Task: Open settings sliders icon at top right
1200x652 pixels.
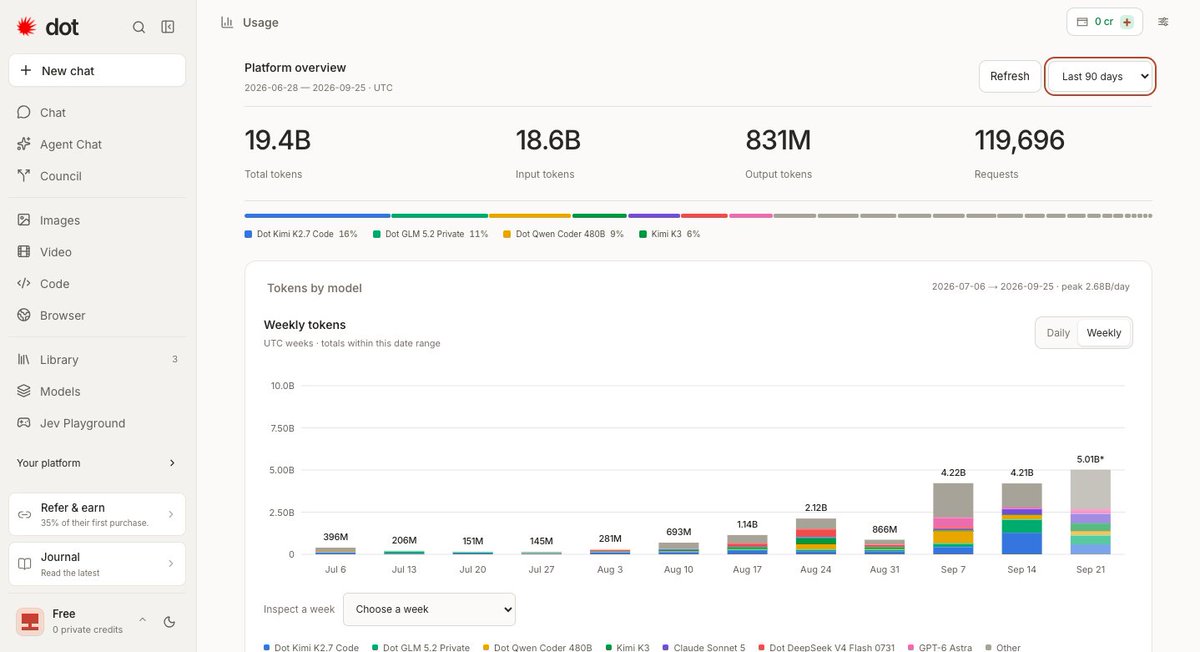Action: tap(1163, 21)
